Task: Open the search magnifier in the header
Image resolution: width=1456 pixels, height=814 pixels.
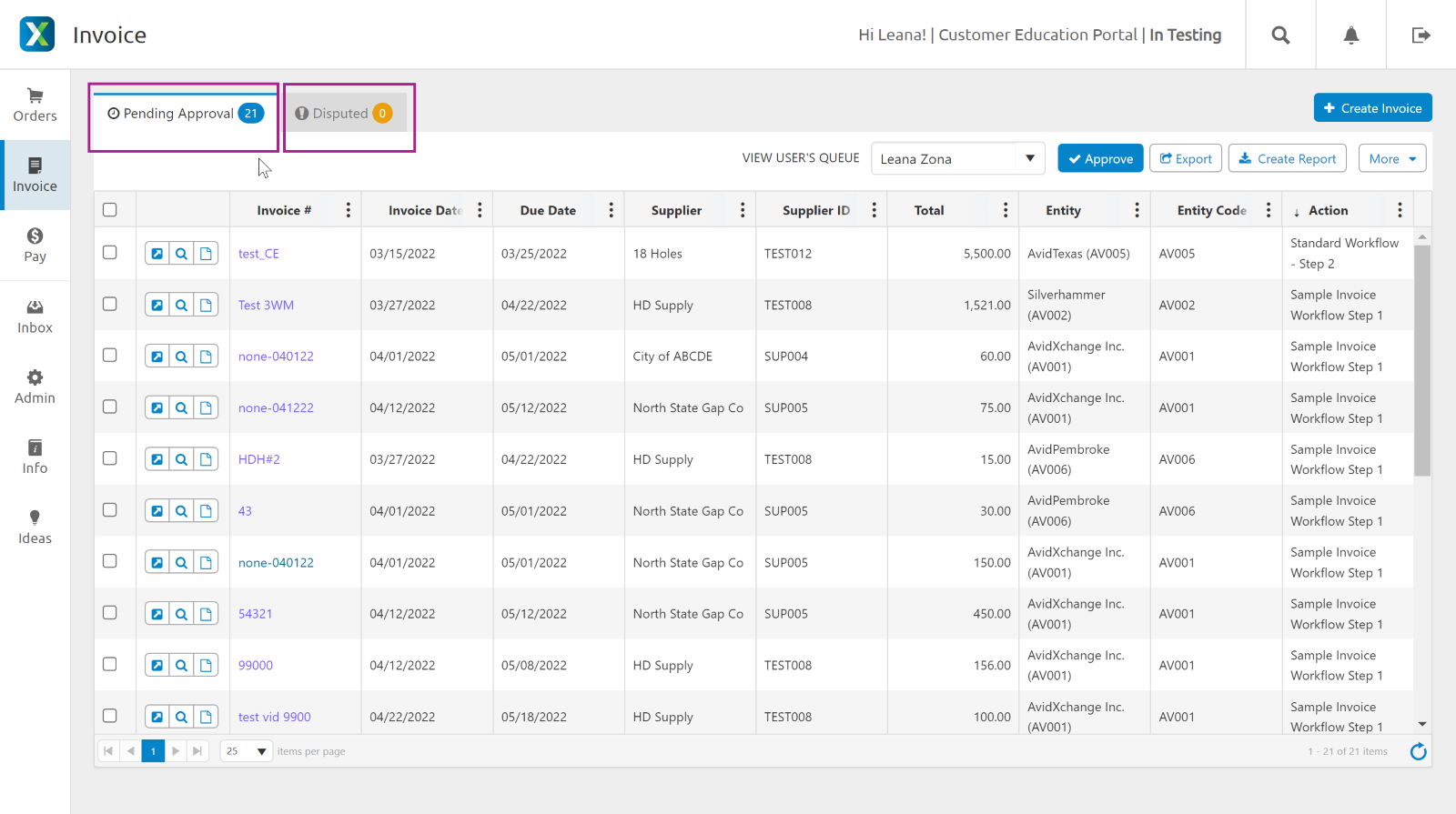Action: (1280, 35)
